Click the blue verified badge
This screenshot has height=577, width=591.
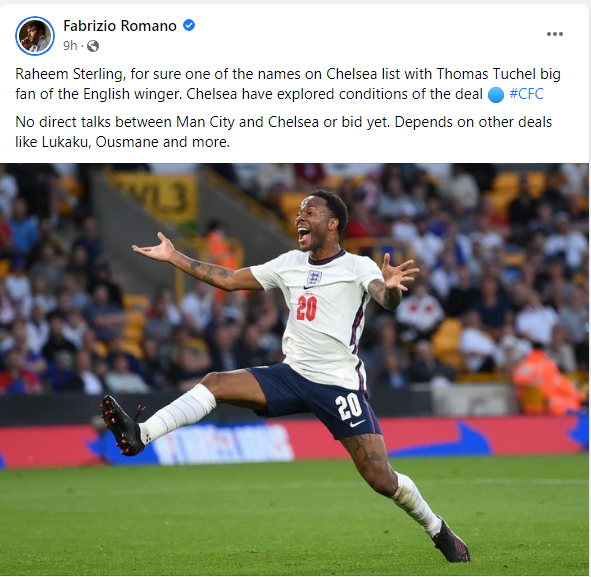coord(189,26)
